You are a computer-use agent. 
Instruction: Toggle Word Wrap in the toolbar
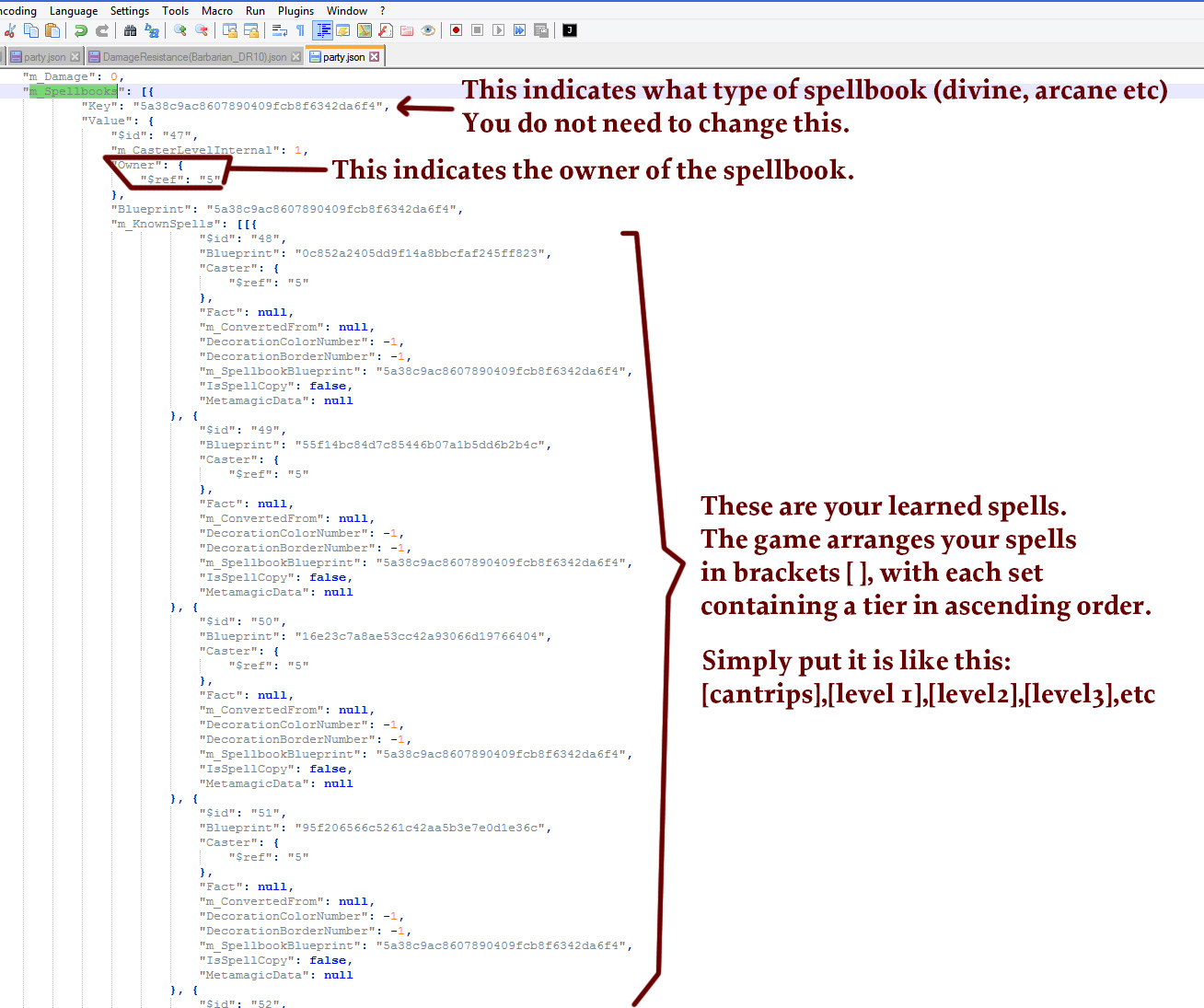(x=280, y=30)
